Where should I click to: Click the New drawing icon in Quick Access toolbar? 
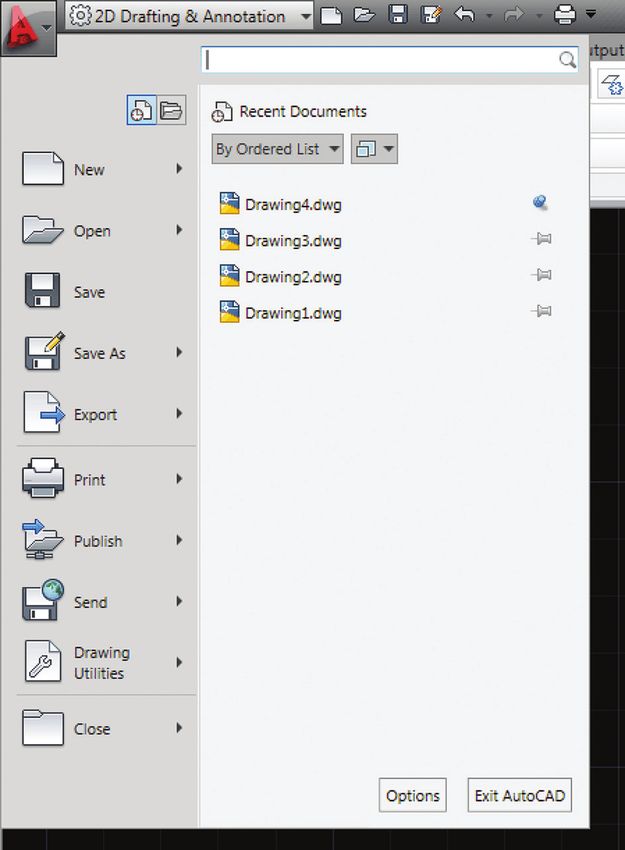point(331,15)
